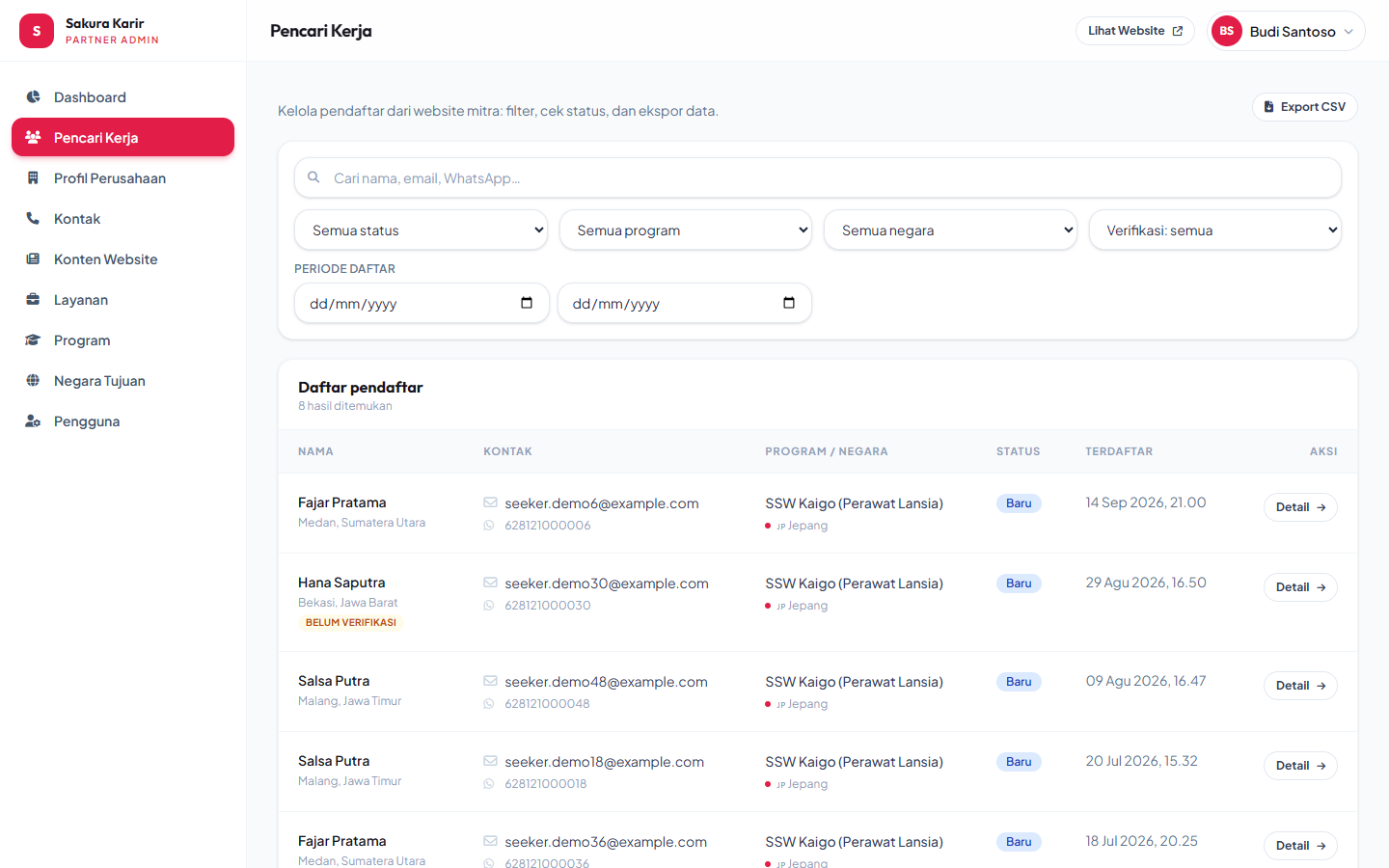Click the envelope icon next to seeker.demo18@example.com
Screen dimensions: 1389x868
[x=490, y=761]
